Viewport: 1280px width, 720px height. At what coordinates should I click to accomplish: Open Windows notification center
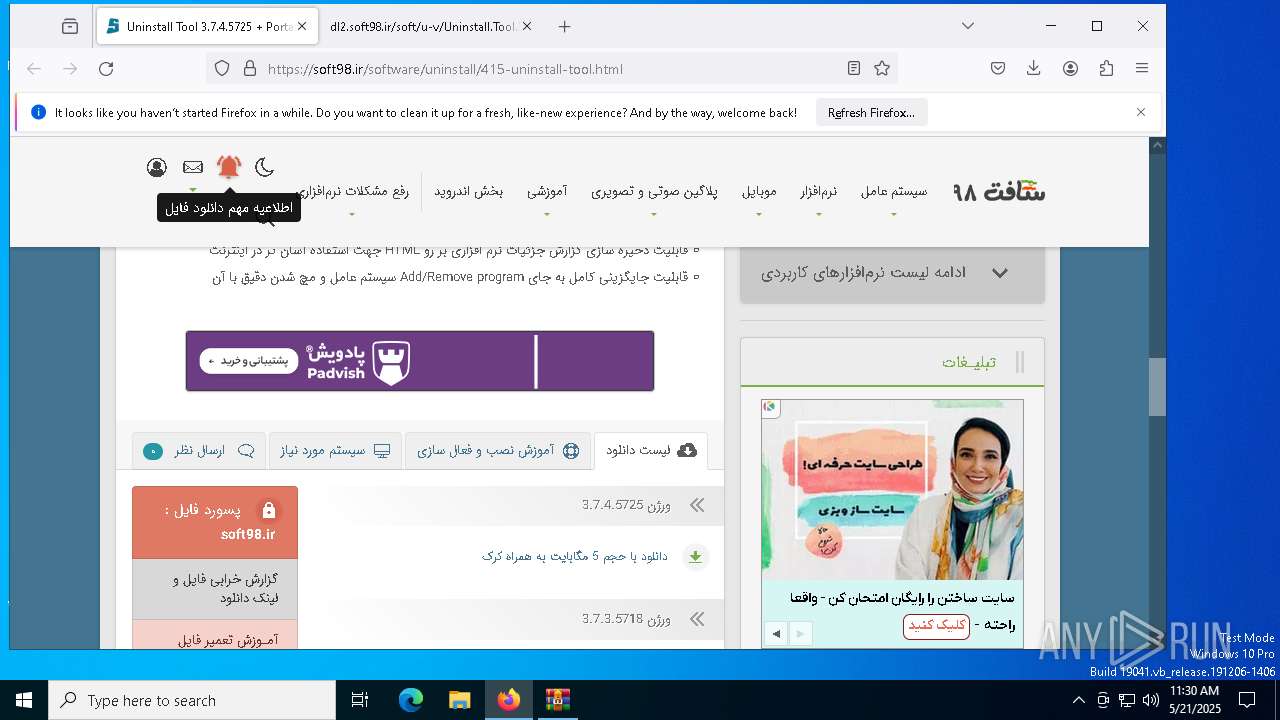tap(1247, 700)
